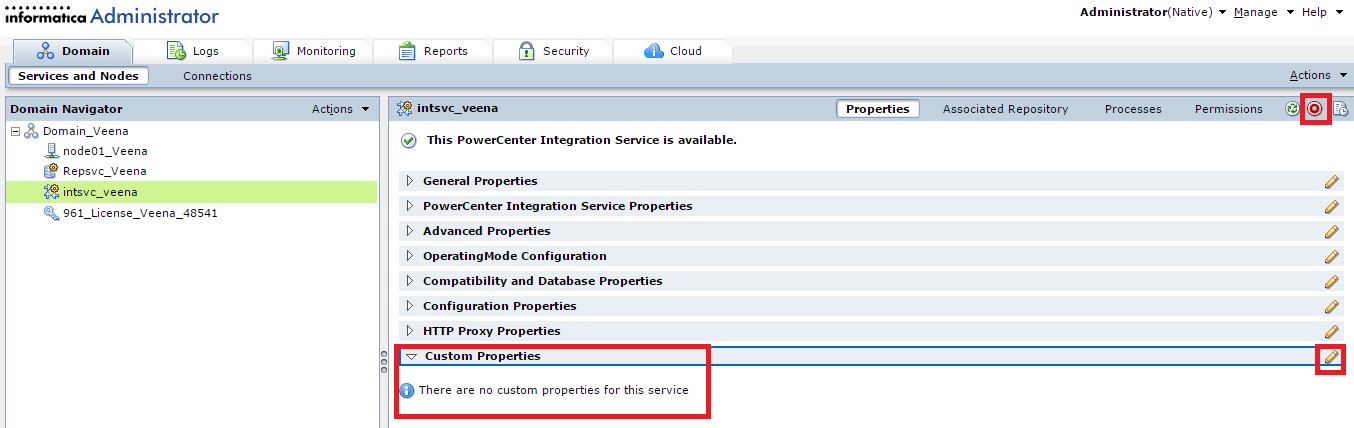Expand OperatingMode Configuration section
1354x428 pixels.
pyautogui.click(x=409, y=256)
